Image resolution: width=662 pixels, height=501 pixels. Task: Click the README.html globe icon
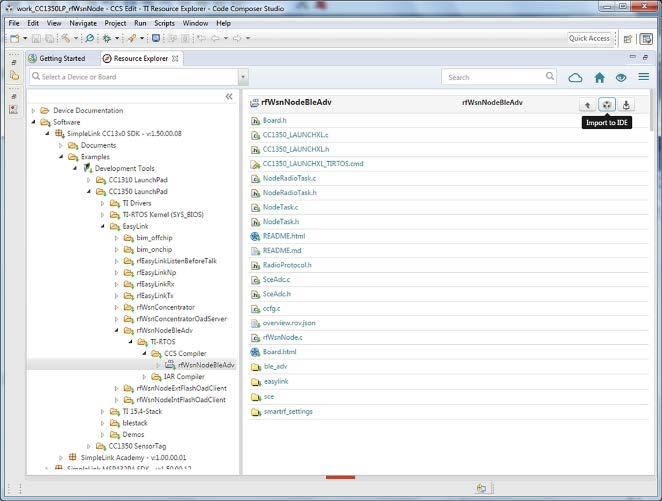coord(255,236)
